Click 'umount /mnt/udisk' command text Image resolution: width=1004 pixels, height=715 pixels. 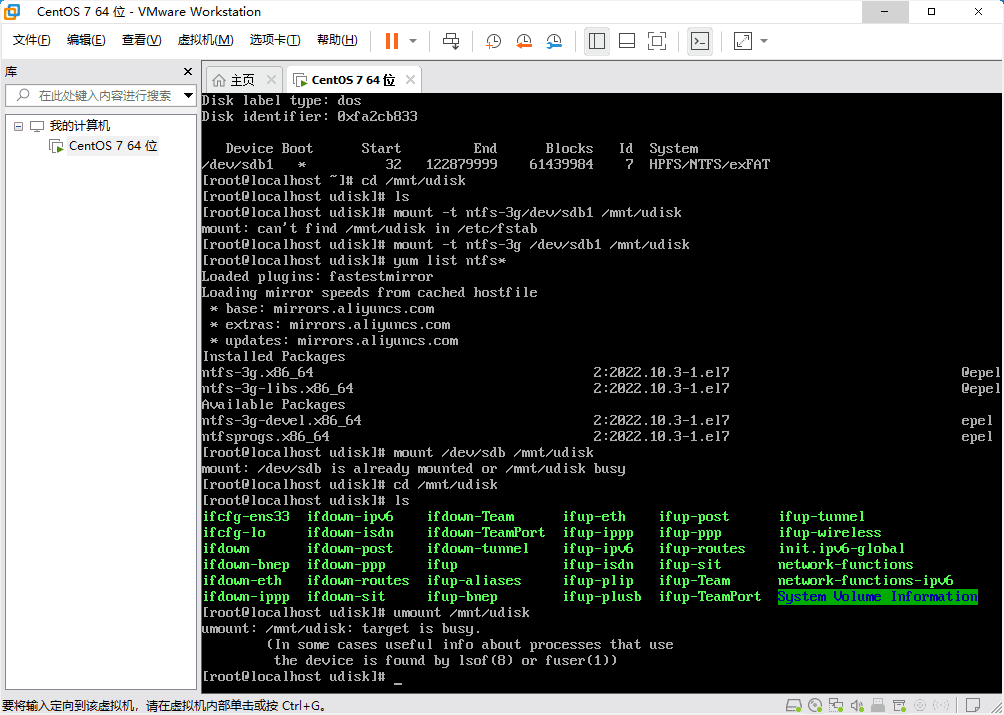coord(461,613)
